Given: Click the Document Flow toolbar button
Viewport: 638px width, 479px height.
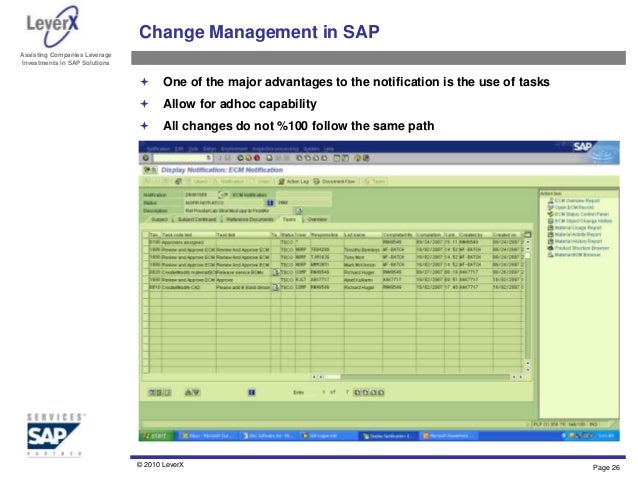Looking at the screenshot, I should click(x=334, y=181).
